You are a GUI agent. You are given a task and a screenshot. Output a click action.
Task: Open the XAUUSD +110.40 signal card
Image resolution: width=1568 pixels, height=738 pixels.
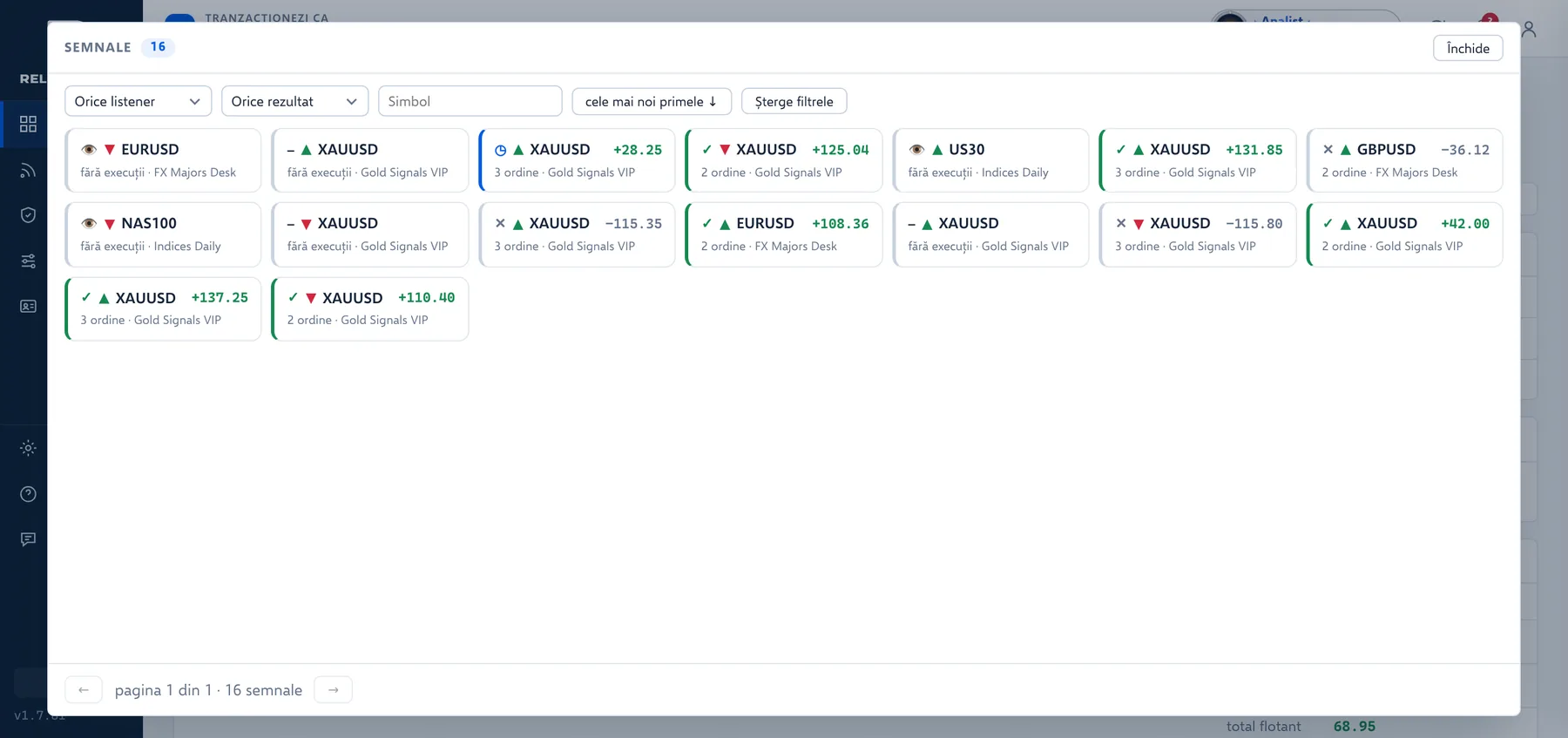click(x=370, y=309)
